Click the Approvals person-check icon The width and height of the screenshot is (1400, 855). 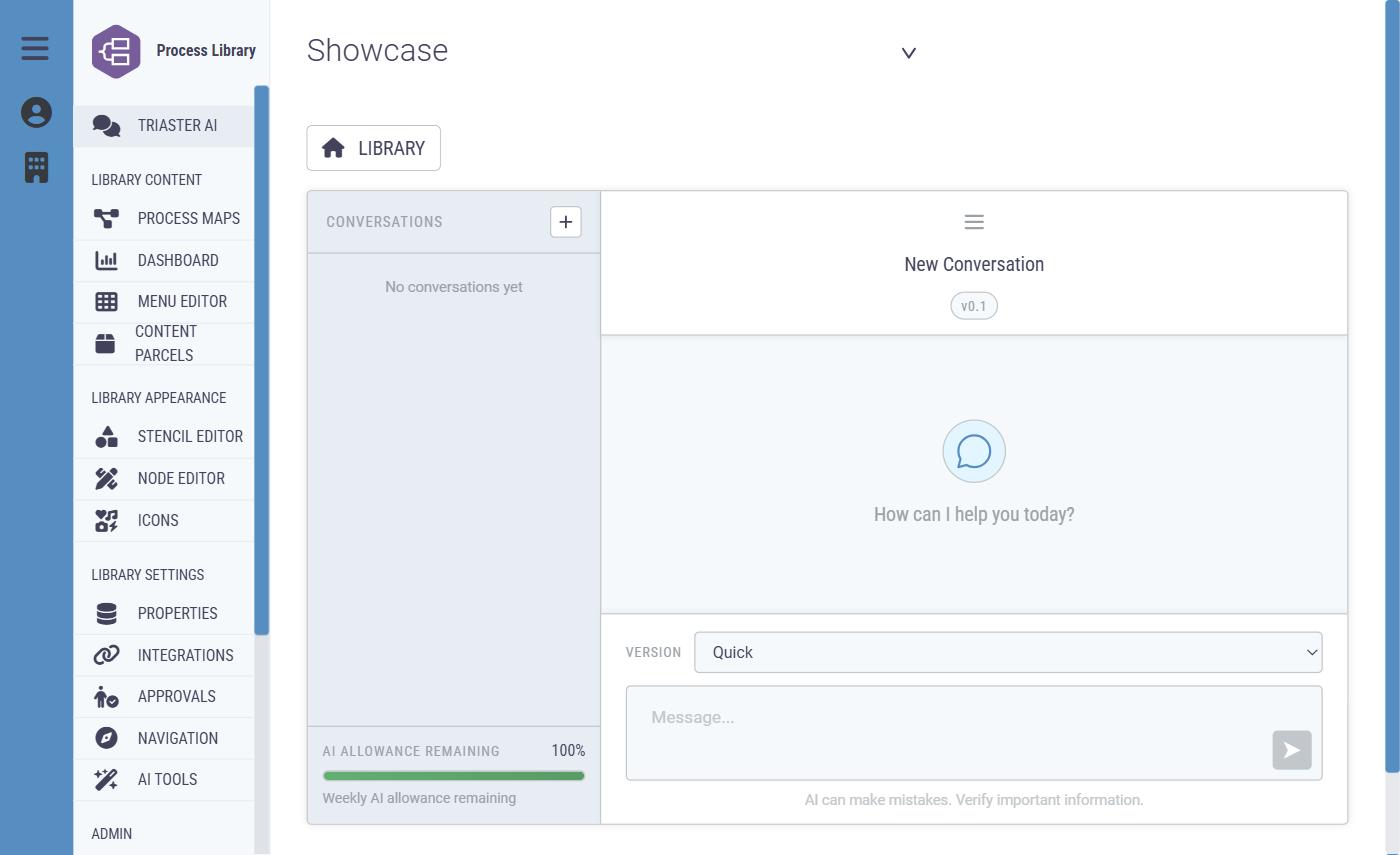(106, 696)
